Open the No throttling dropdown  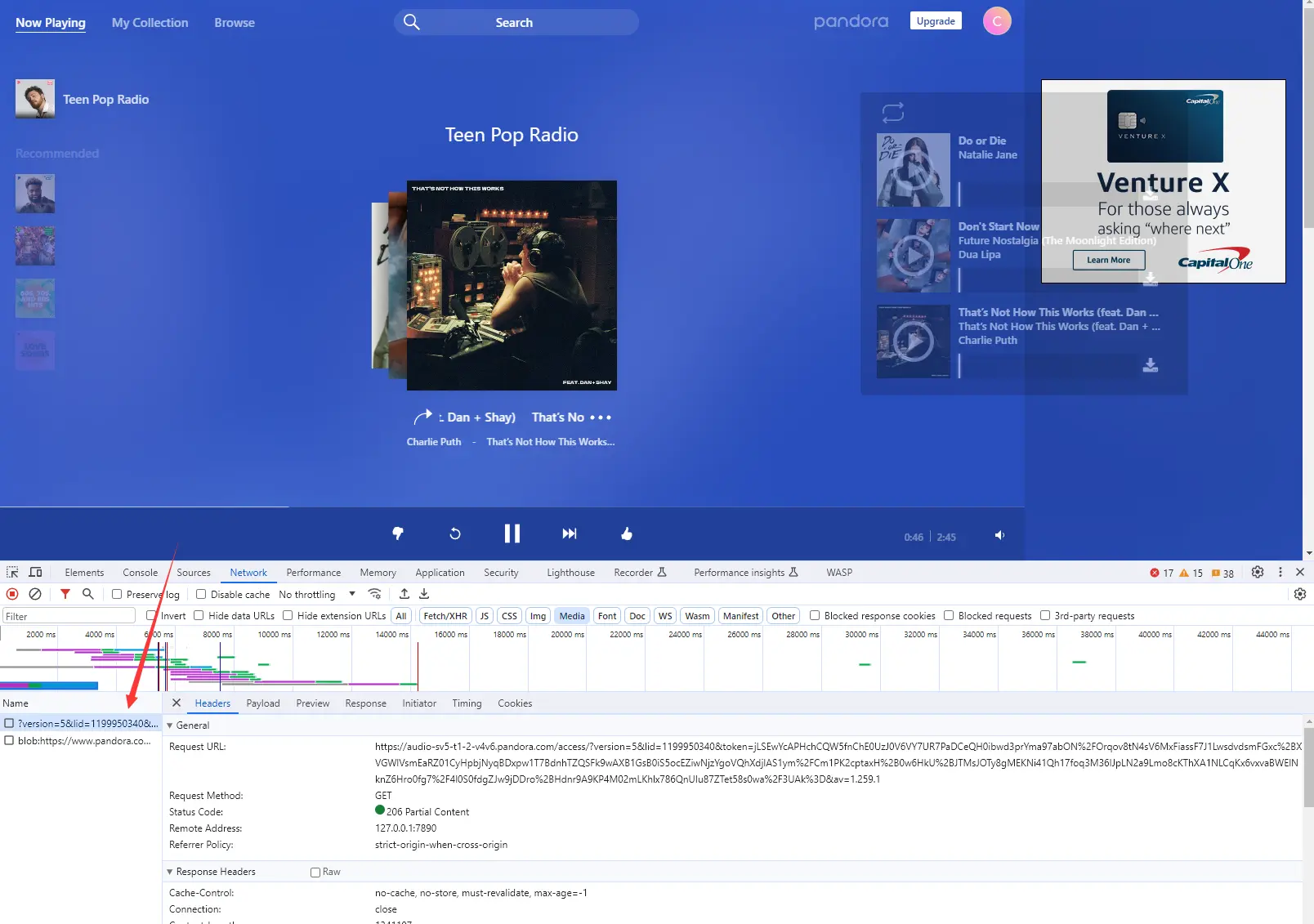coord(316,594)
